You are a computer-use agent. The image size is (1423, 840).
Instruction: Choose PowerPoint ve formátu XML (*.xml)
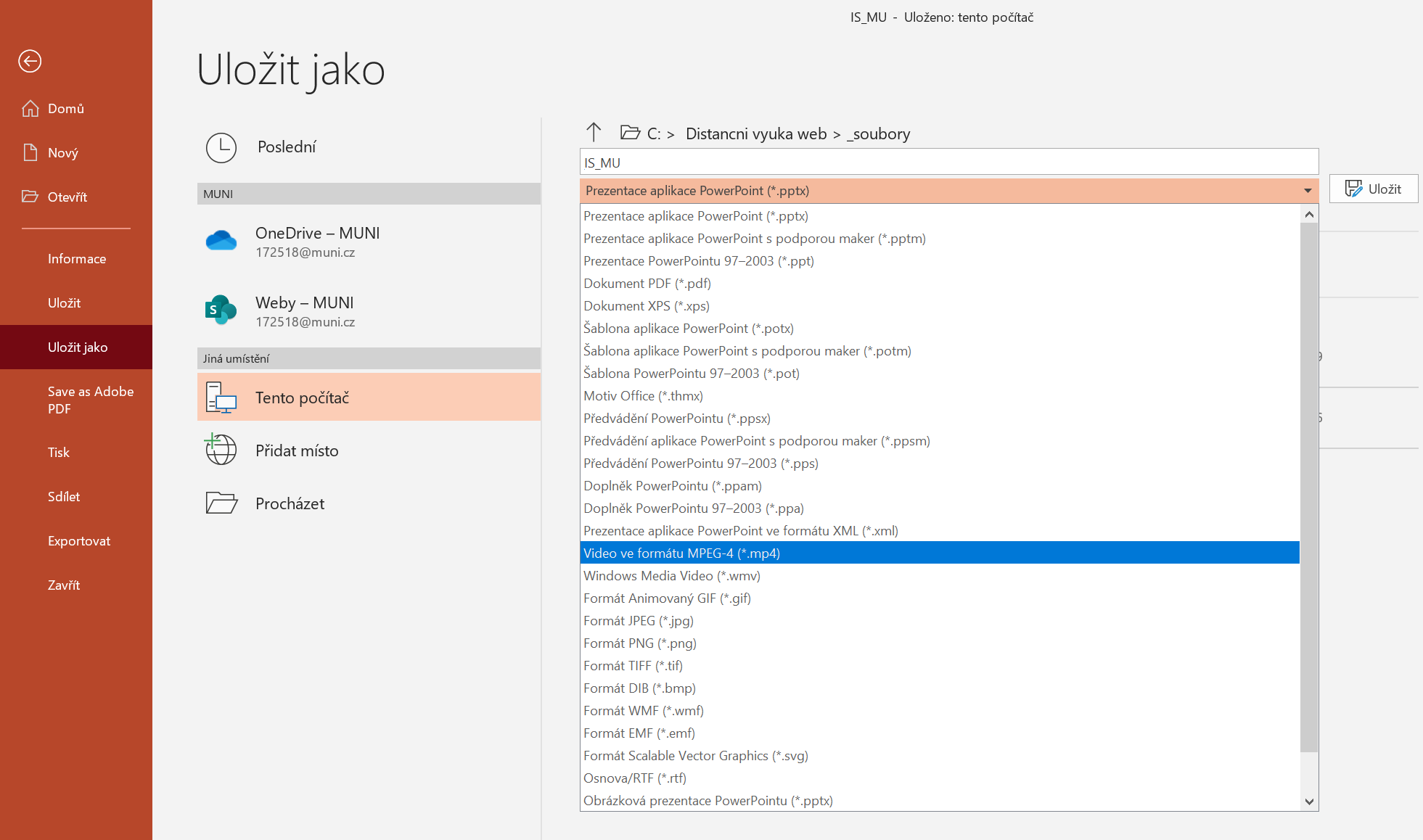point(940,531)
